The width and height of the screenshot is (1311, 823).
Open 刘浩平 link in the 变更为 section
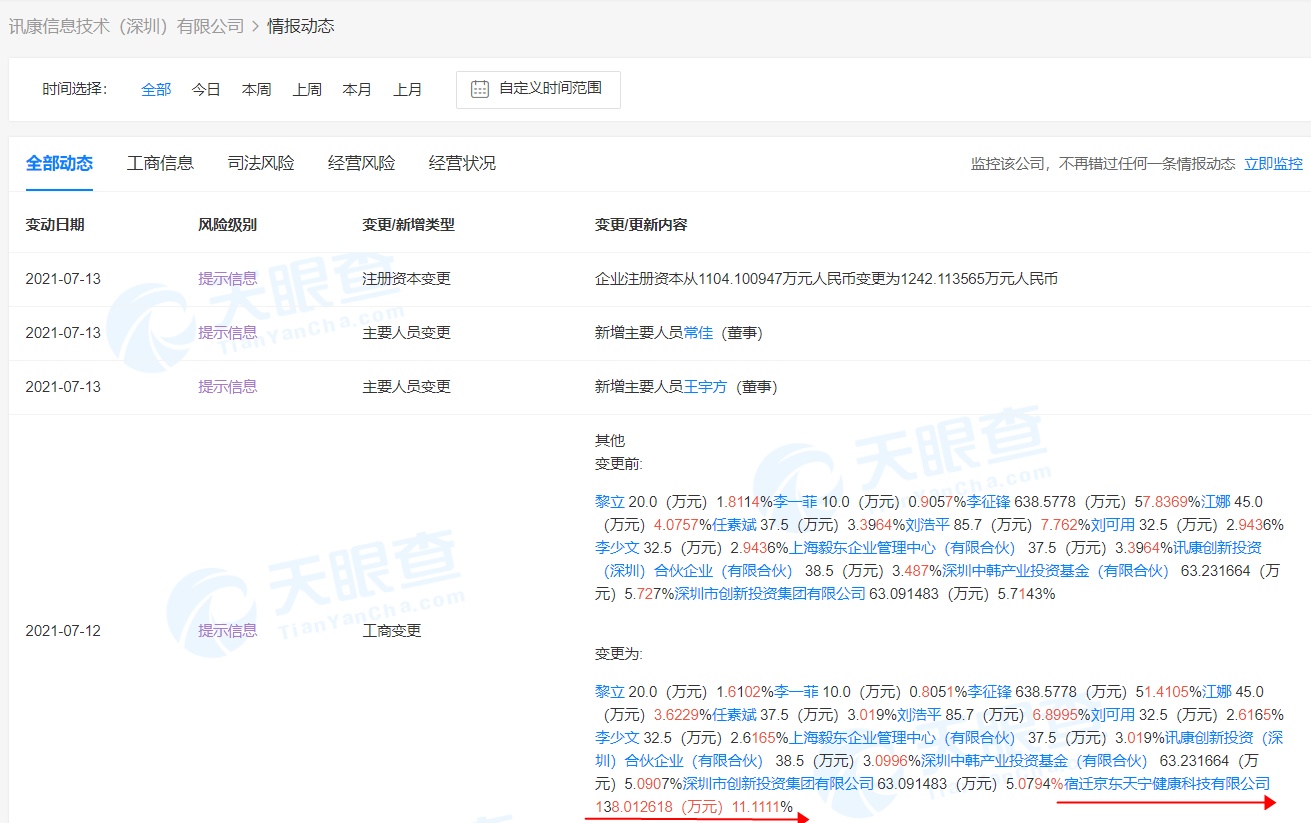coord(919,715)
